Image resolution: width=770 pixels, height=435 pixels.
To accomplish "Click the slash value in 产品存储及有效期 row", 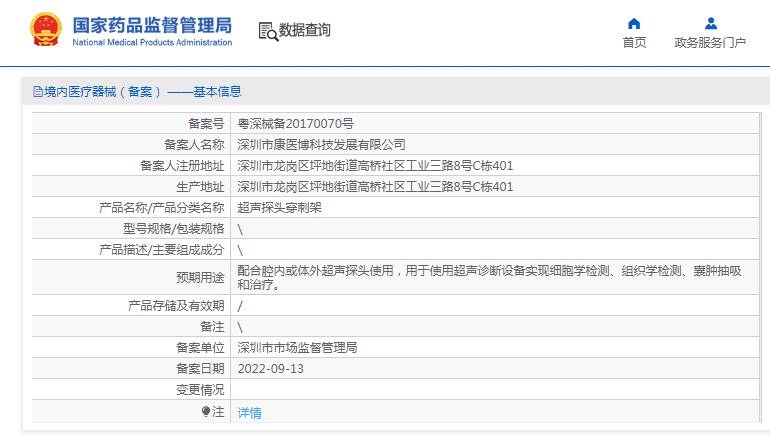I will click(x=240, y=306).
